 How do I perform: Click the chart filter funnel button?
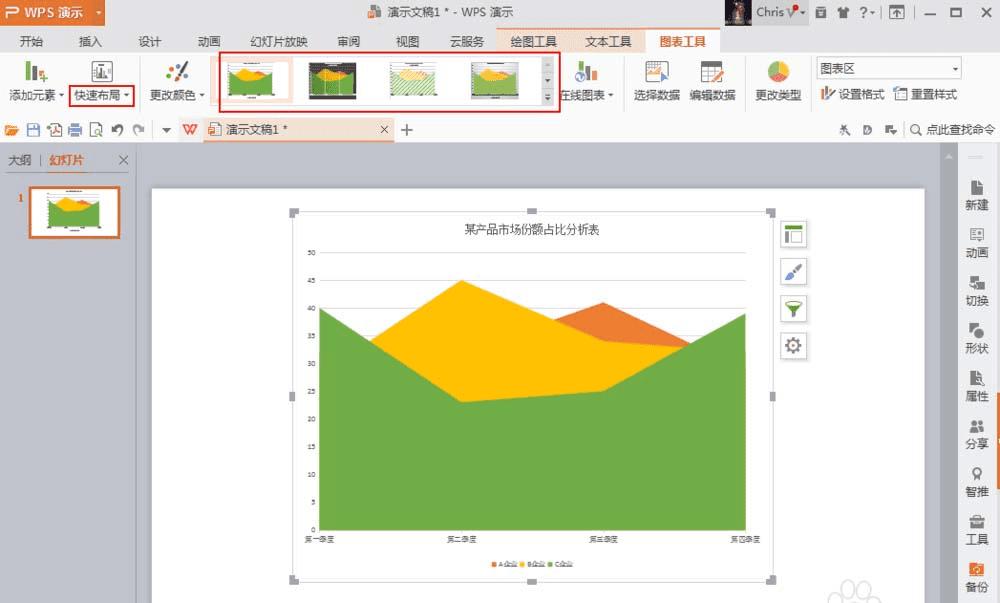coord(793,309)
